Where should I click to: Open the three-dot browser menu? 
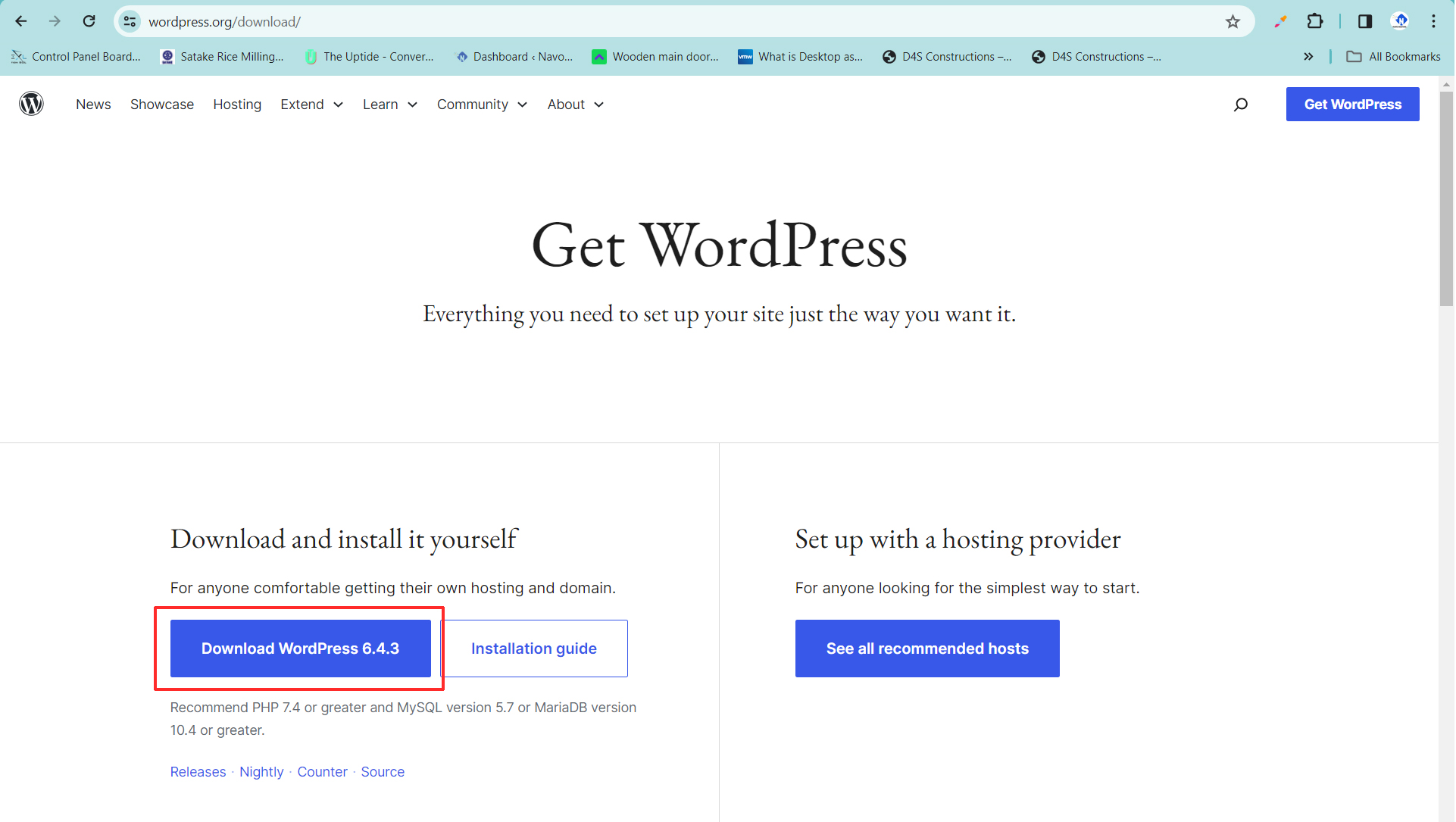click(1434, 21)
